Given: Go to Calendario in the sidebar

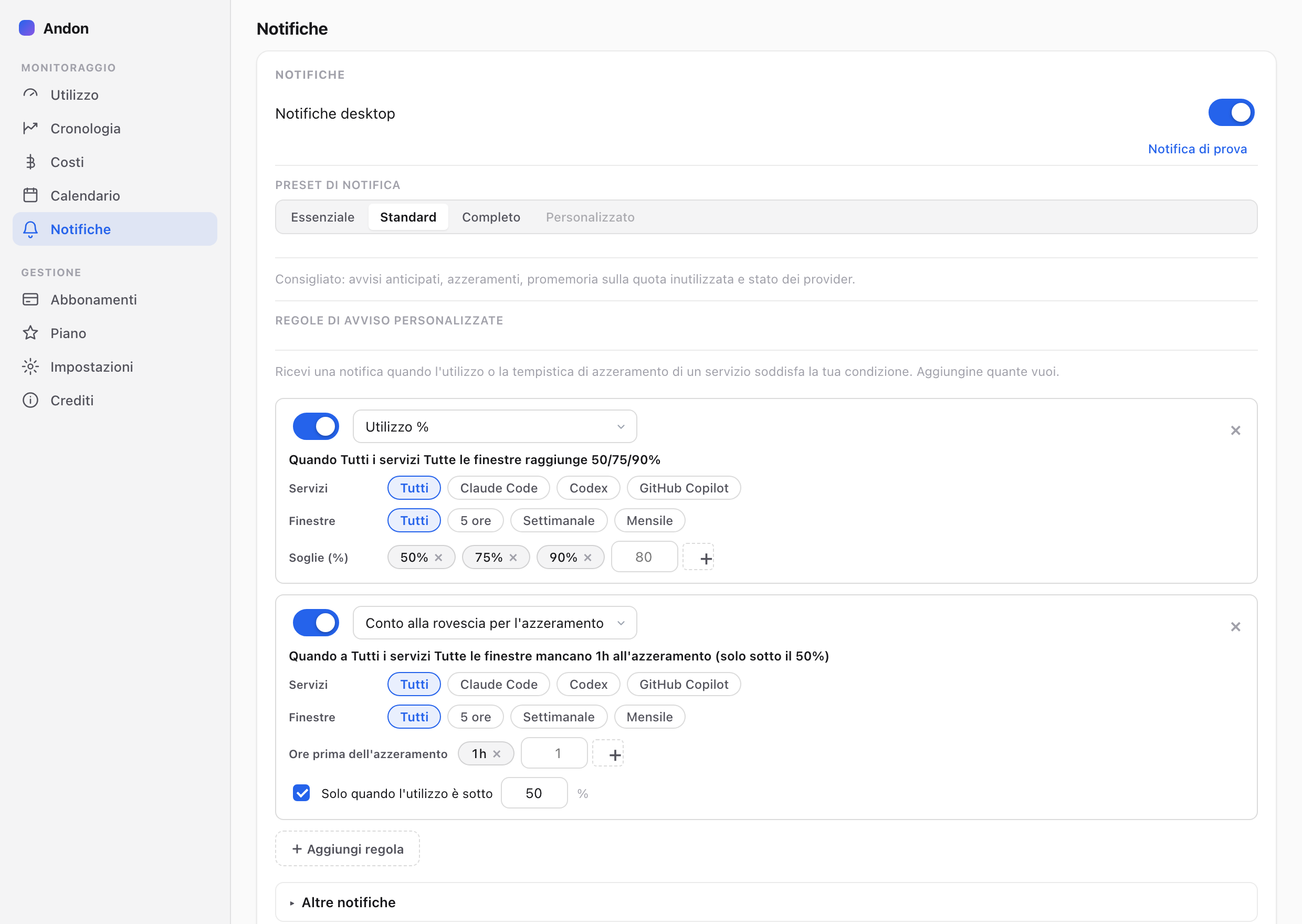Looking at the screenshot, I should [x=115, y=195].
